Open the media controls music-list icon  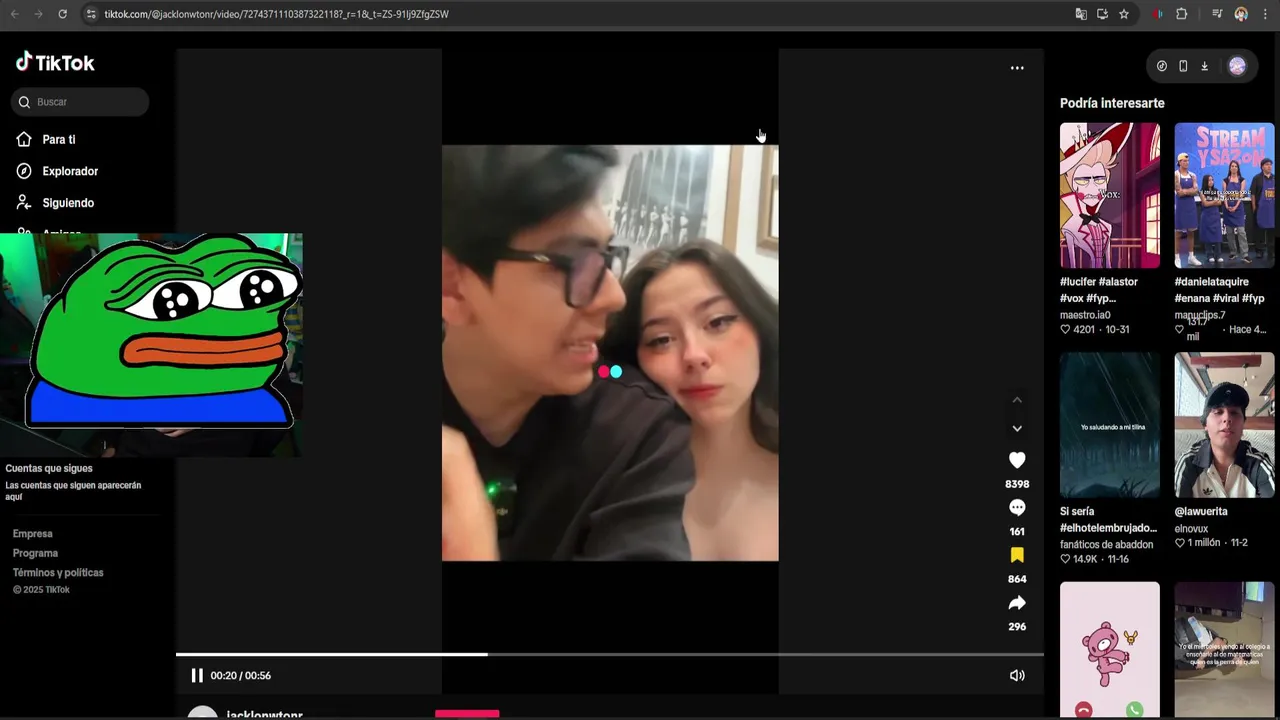[1217, 14]
